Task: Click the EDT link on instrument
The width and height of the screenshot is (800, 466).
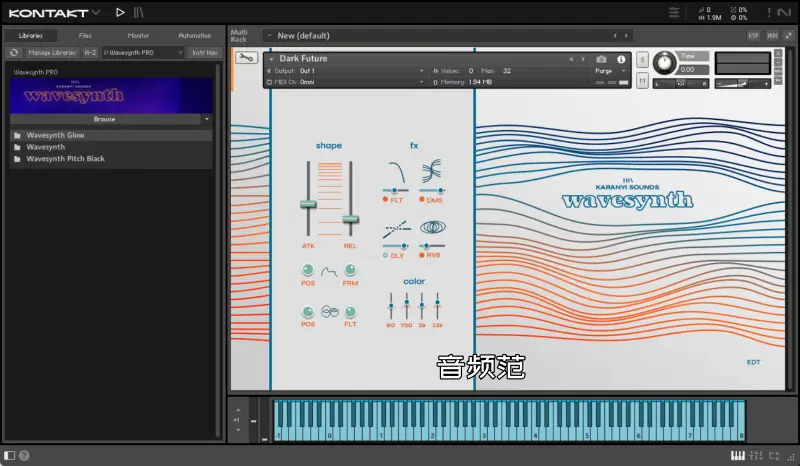Action: pos(754,362)
